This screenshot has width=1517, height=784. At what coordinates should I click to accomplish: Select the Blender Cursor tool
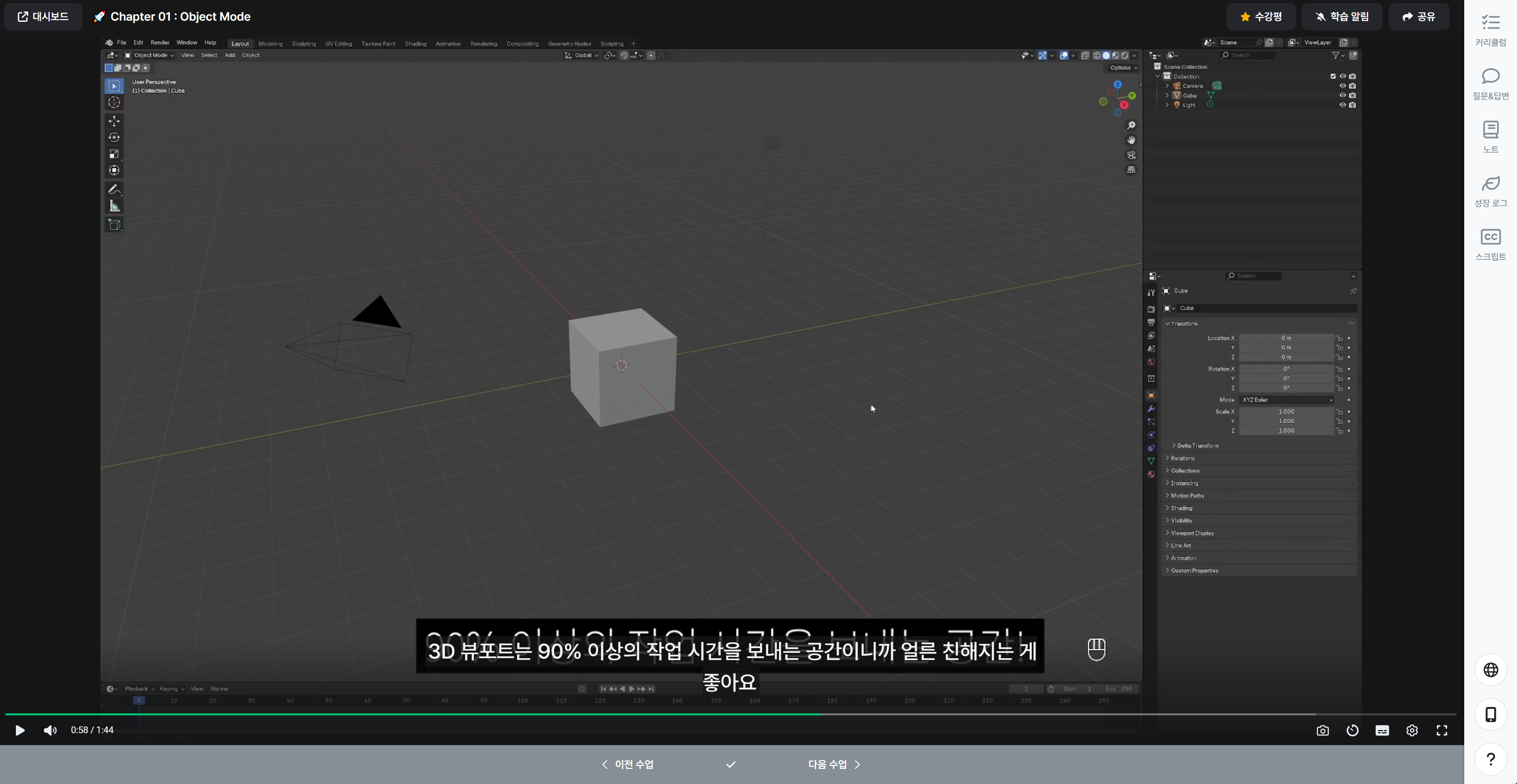(114, 102)
